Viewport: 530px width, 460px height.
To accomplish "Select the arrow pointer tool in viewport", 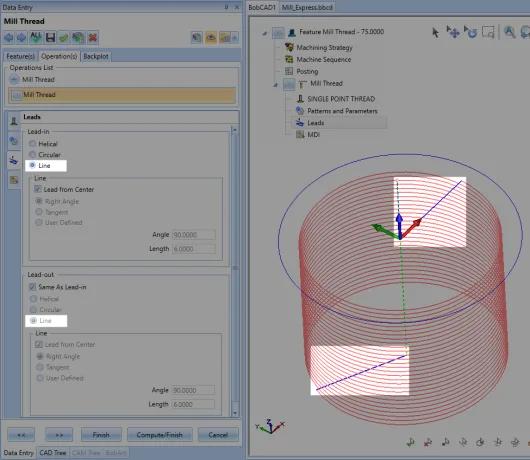I will click(x=435, y=32).
